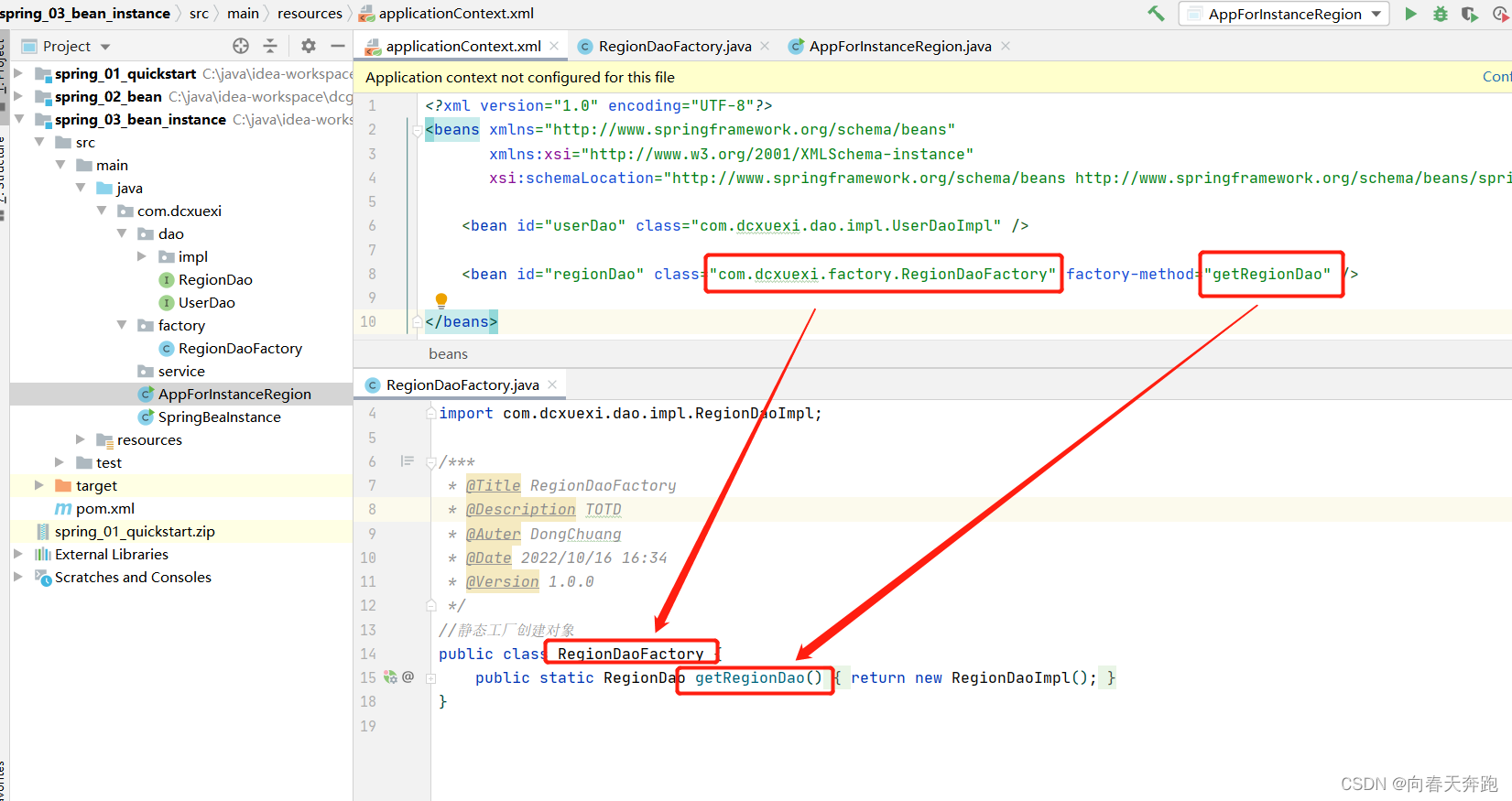Run with coverage icon in toolbar

point(1469,14)
